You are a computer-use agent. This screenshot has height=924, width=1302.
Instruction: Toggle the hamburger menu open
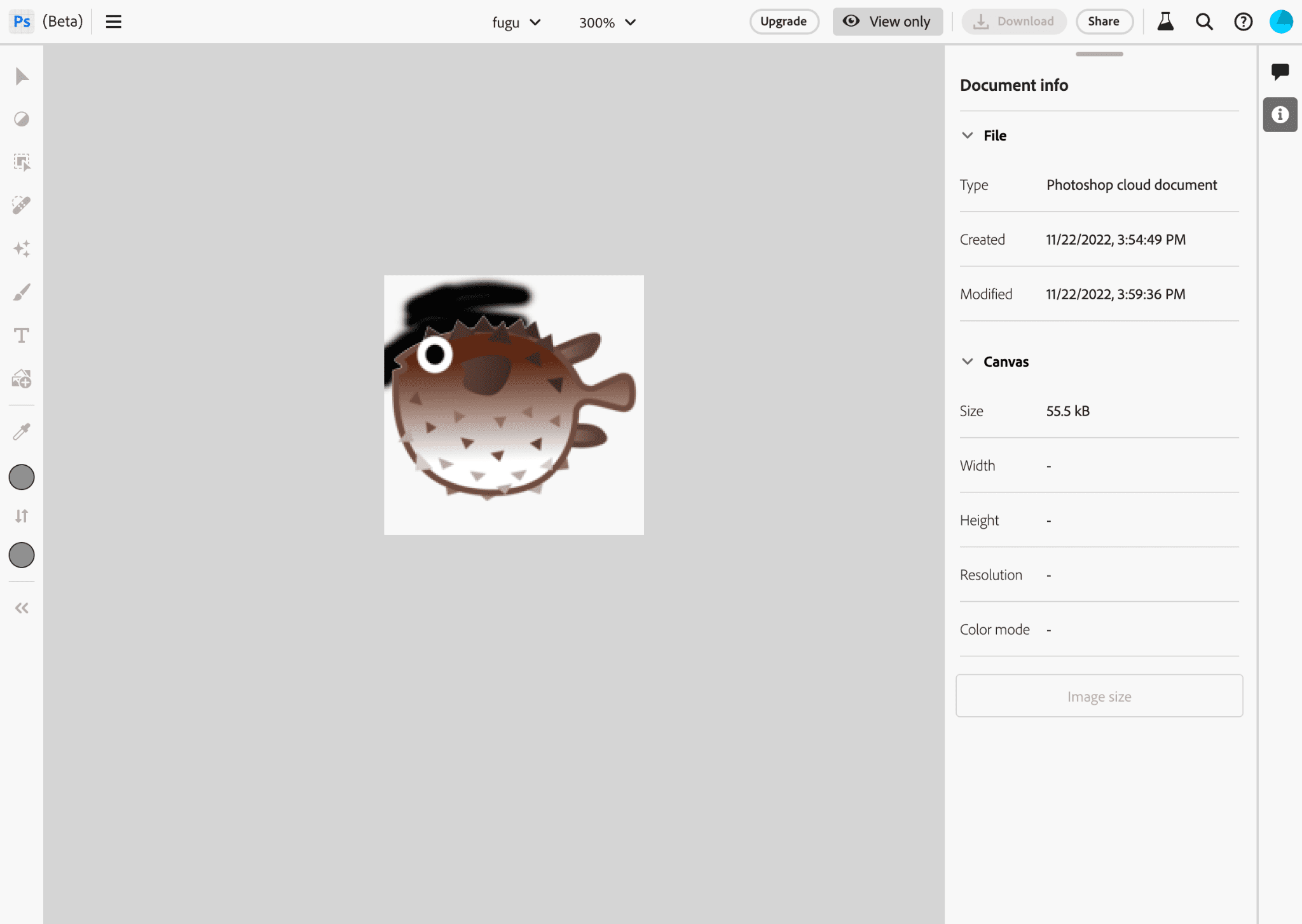(x=114, y=22)
